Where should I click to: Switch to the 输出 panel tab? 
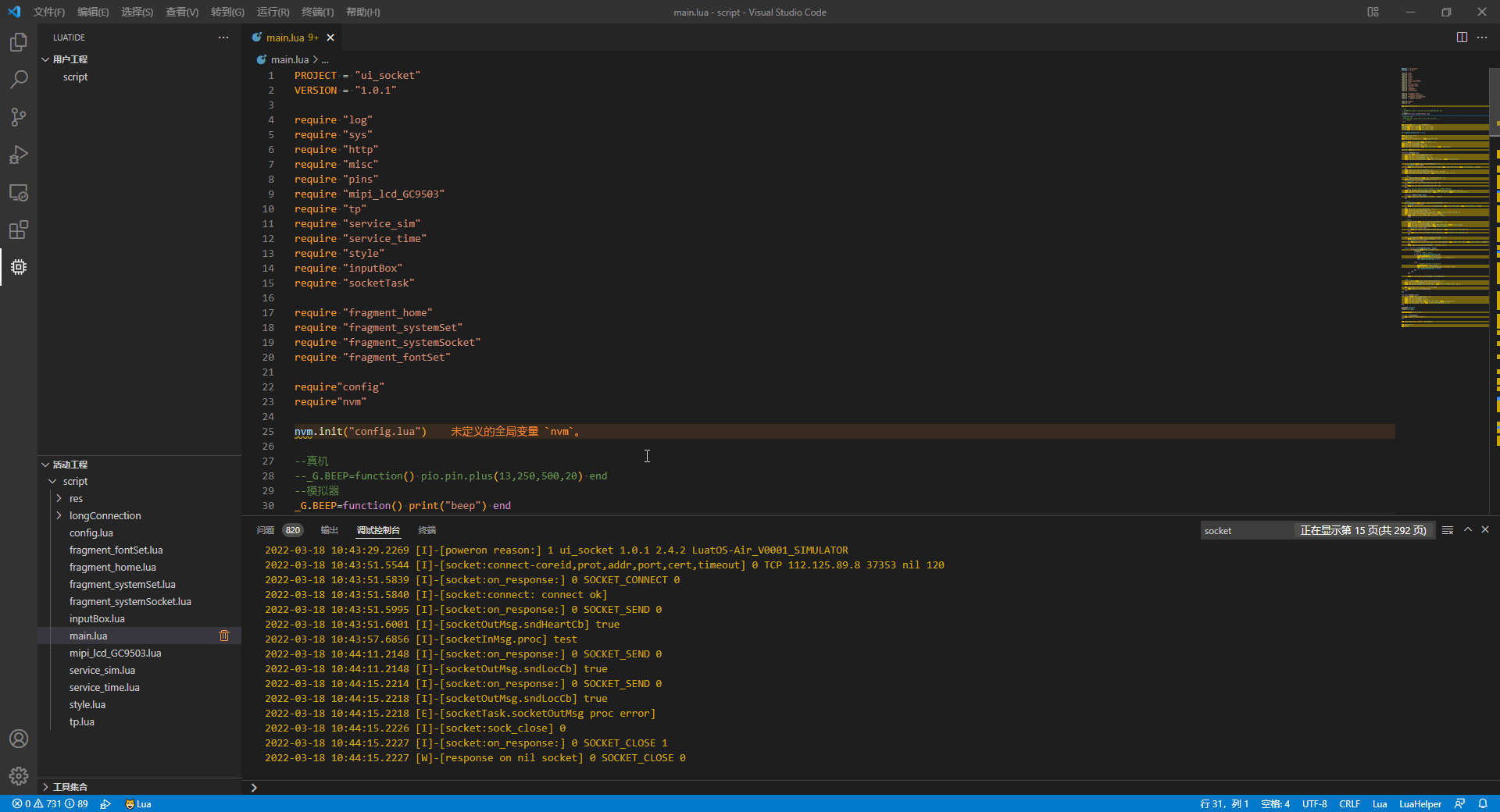329,530
